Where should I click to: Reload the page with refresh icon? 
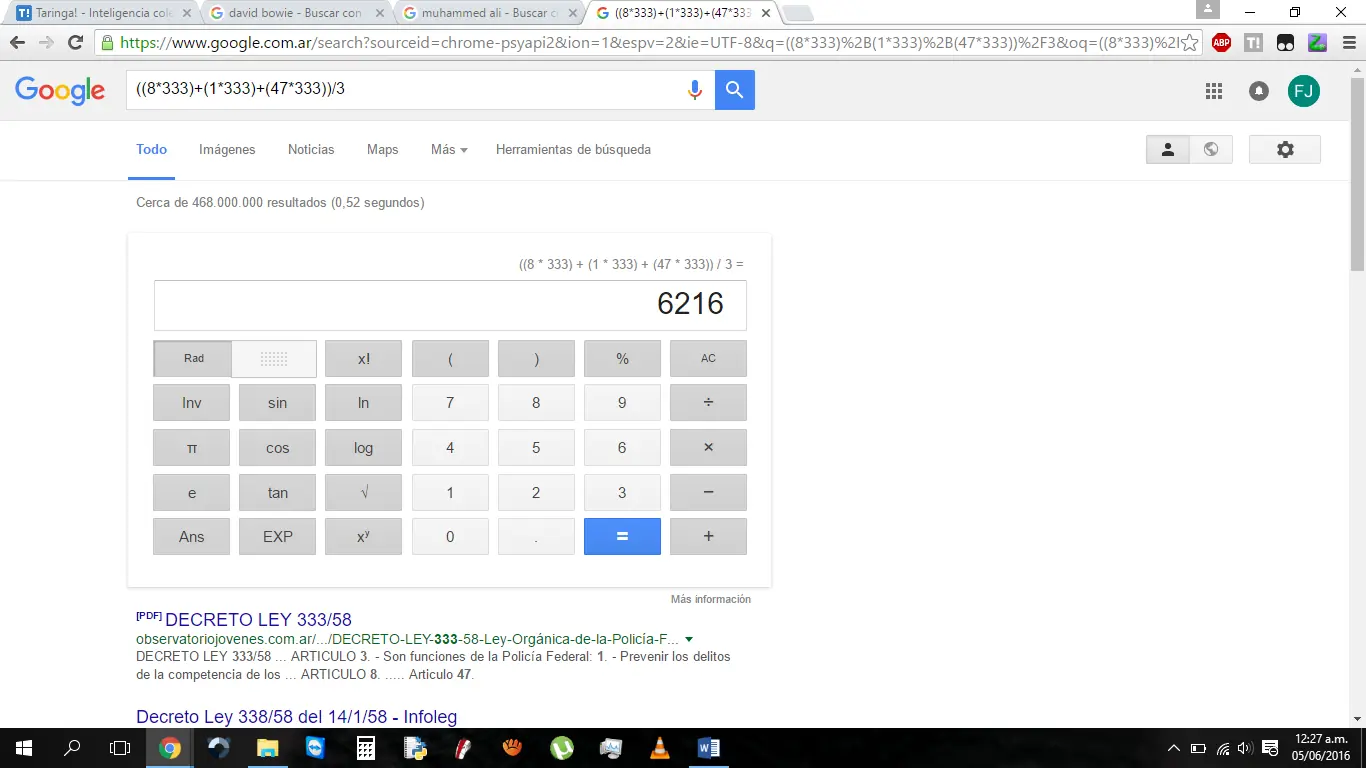point(75,43)
